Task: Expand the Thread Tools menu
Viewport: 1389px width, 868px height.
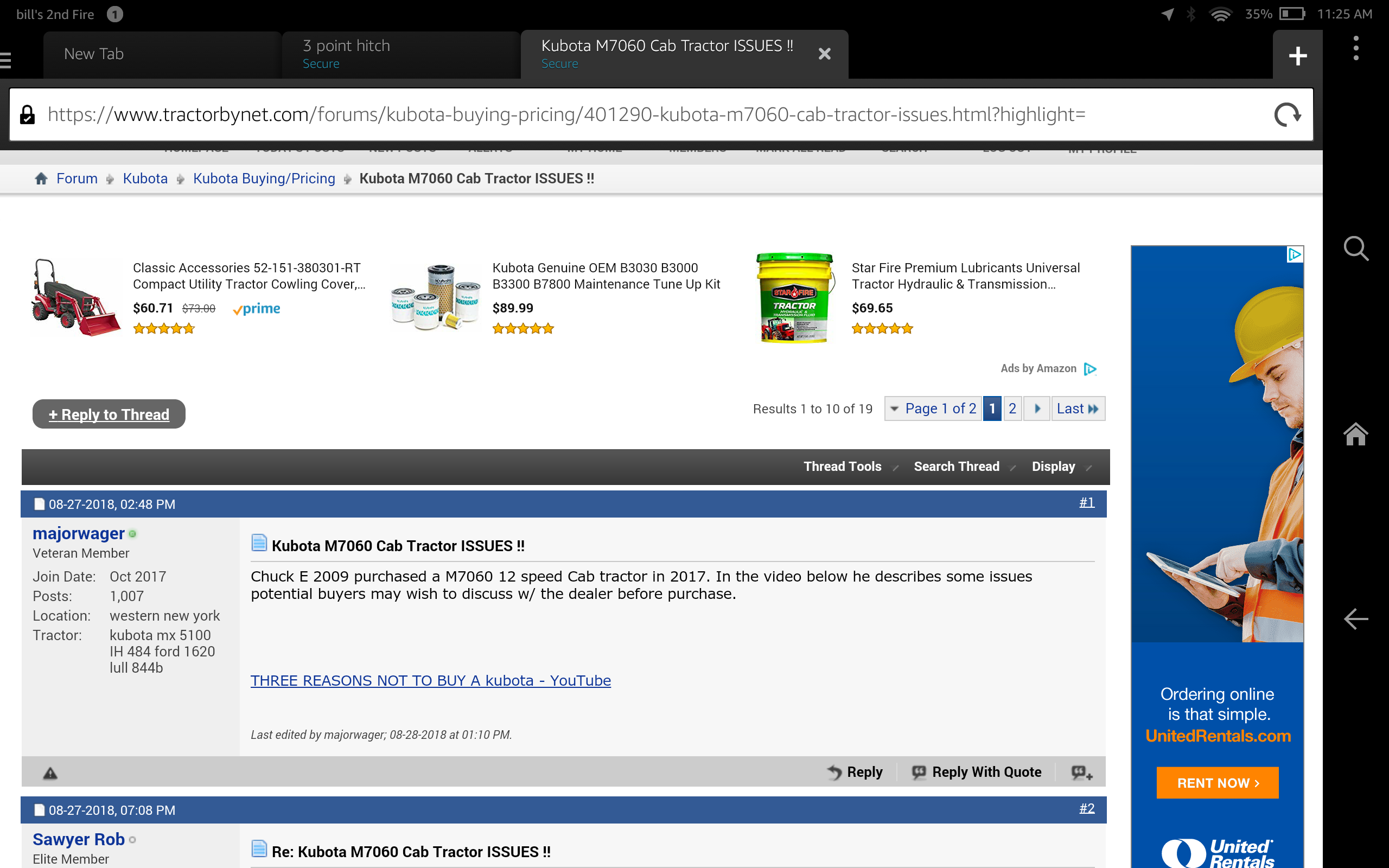Action: coord(850,467)
